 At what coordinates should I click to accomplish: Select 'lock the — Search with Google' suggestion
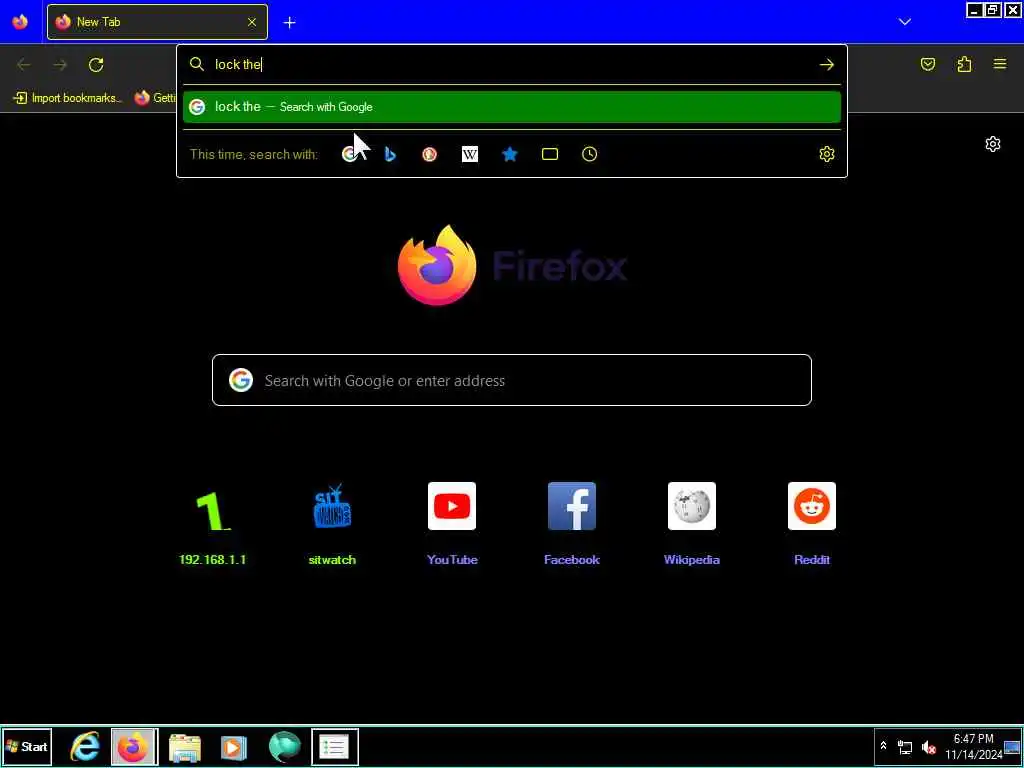coord(511,107)
